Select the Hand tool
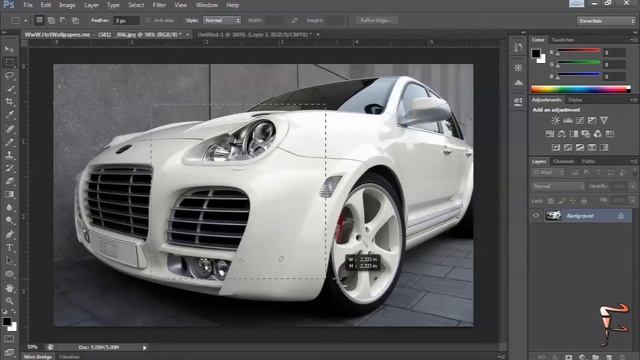Viewport: 640px width, 360px height. click(9, 288)
